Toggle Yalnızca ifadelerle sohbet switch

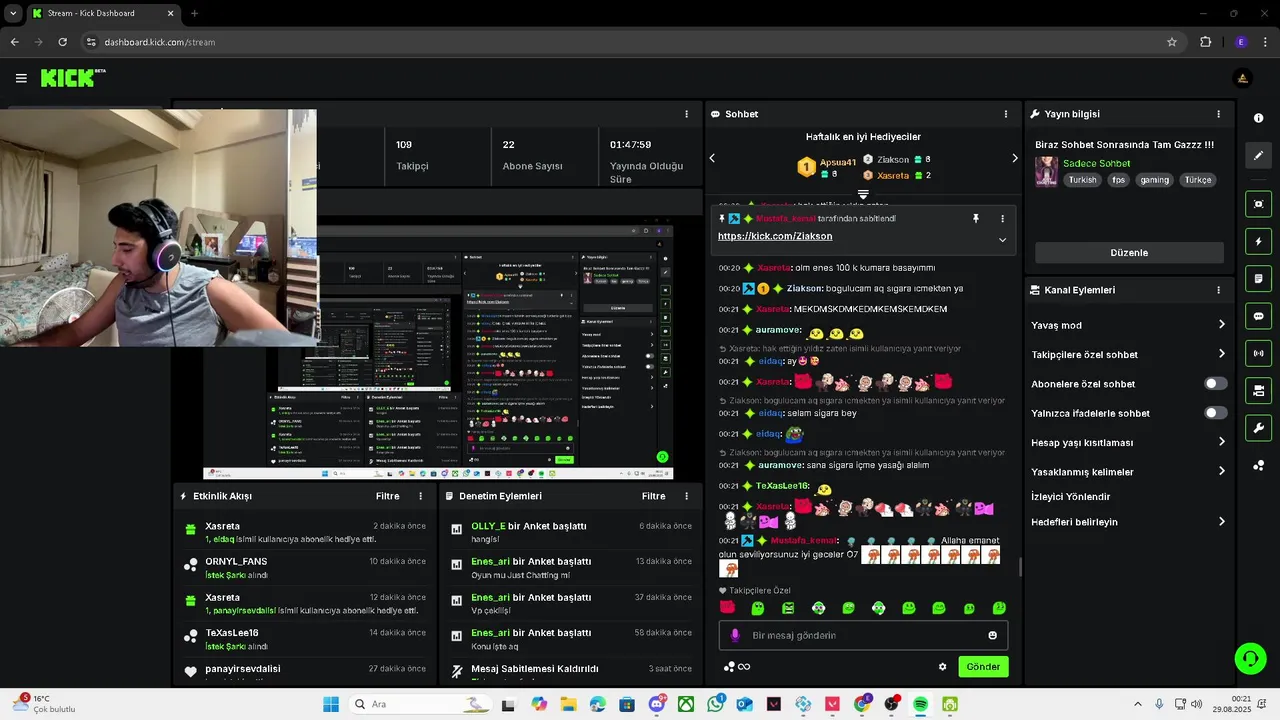1215,413
